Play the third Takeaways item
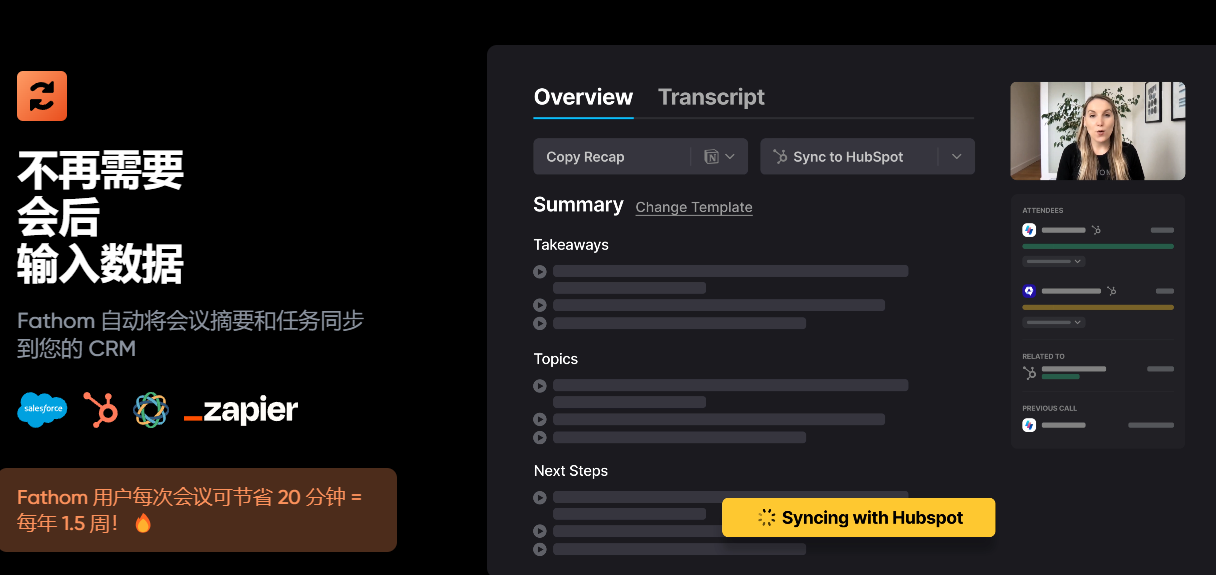1216x575 pixels. point(540,323)
